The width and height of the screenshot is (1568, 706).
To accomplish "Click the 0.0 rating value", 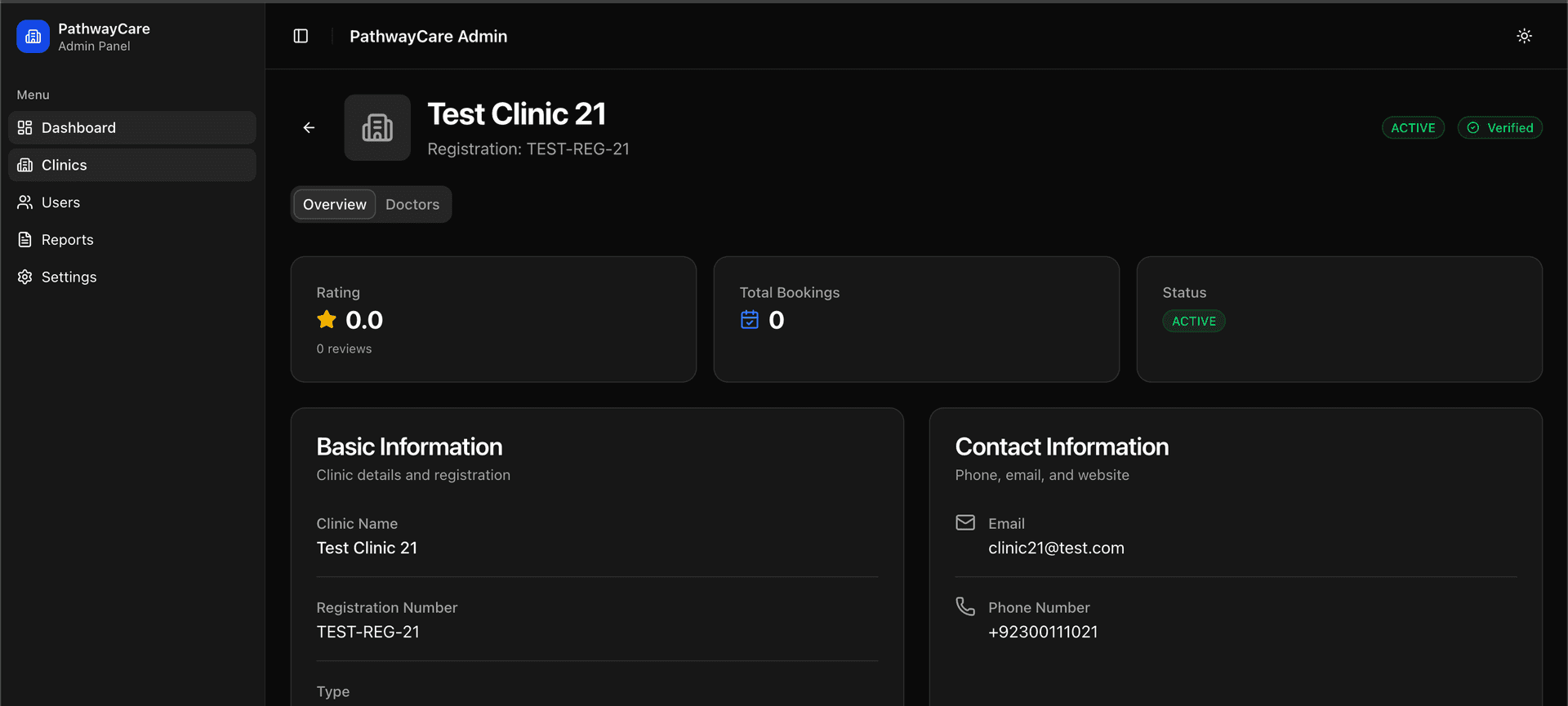I will [x=364, y=320].
